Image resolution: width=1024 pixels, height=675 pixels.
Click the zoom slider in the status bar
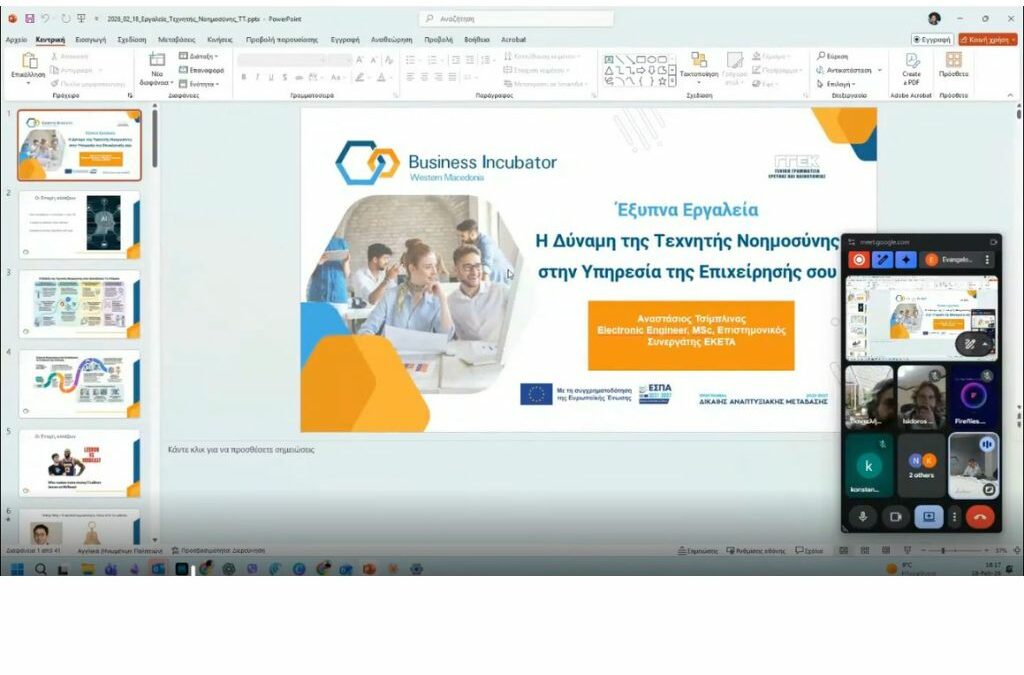click(x=945, y=550)
